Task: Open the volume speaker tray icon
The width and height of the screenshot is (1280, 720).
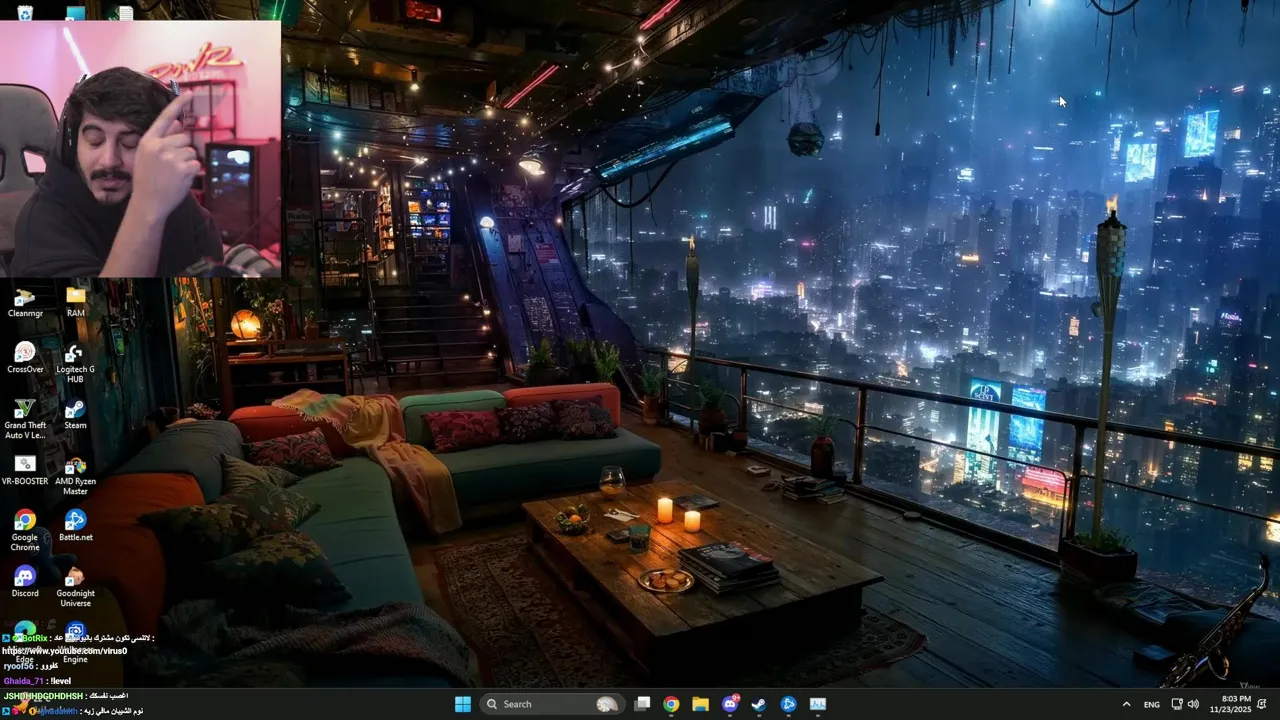Action: click(1193, 704)
